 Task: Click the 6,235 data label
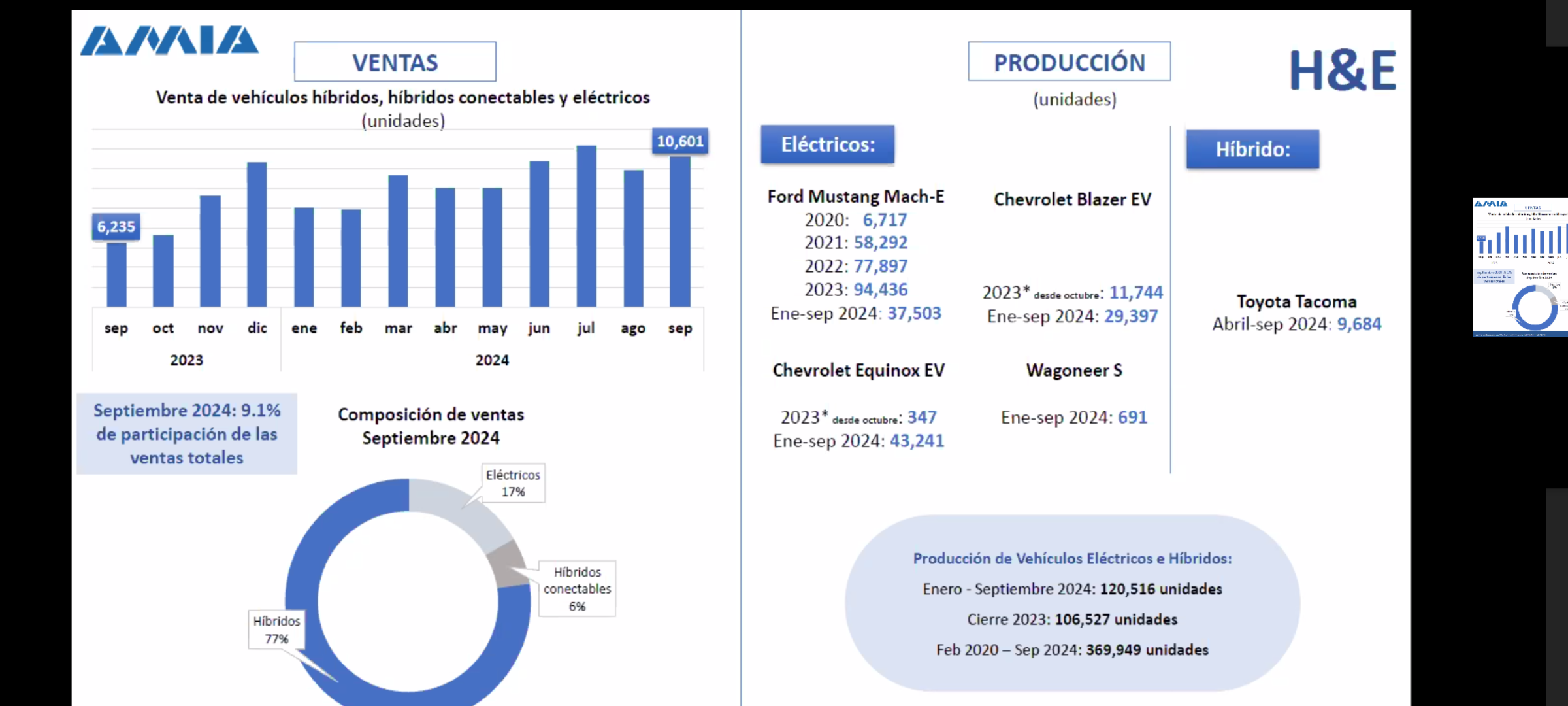tap(116, 227)
